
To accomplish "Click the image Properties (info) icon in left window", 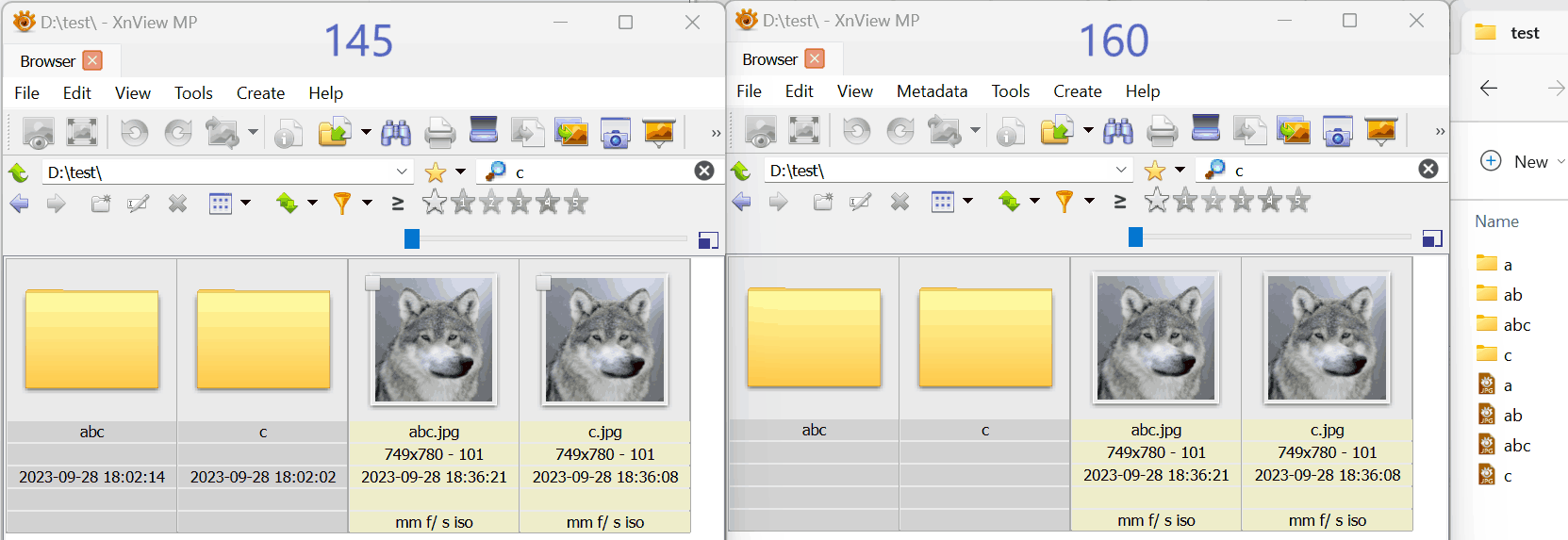I will 289,134.
